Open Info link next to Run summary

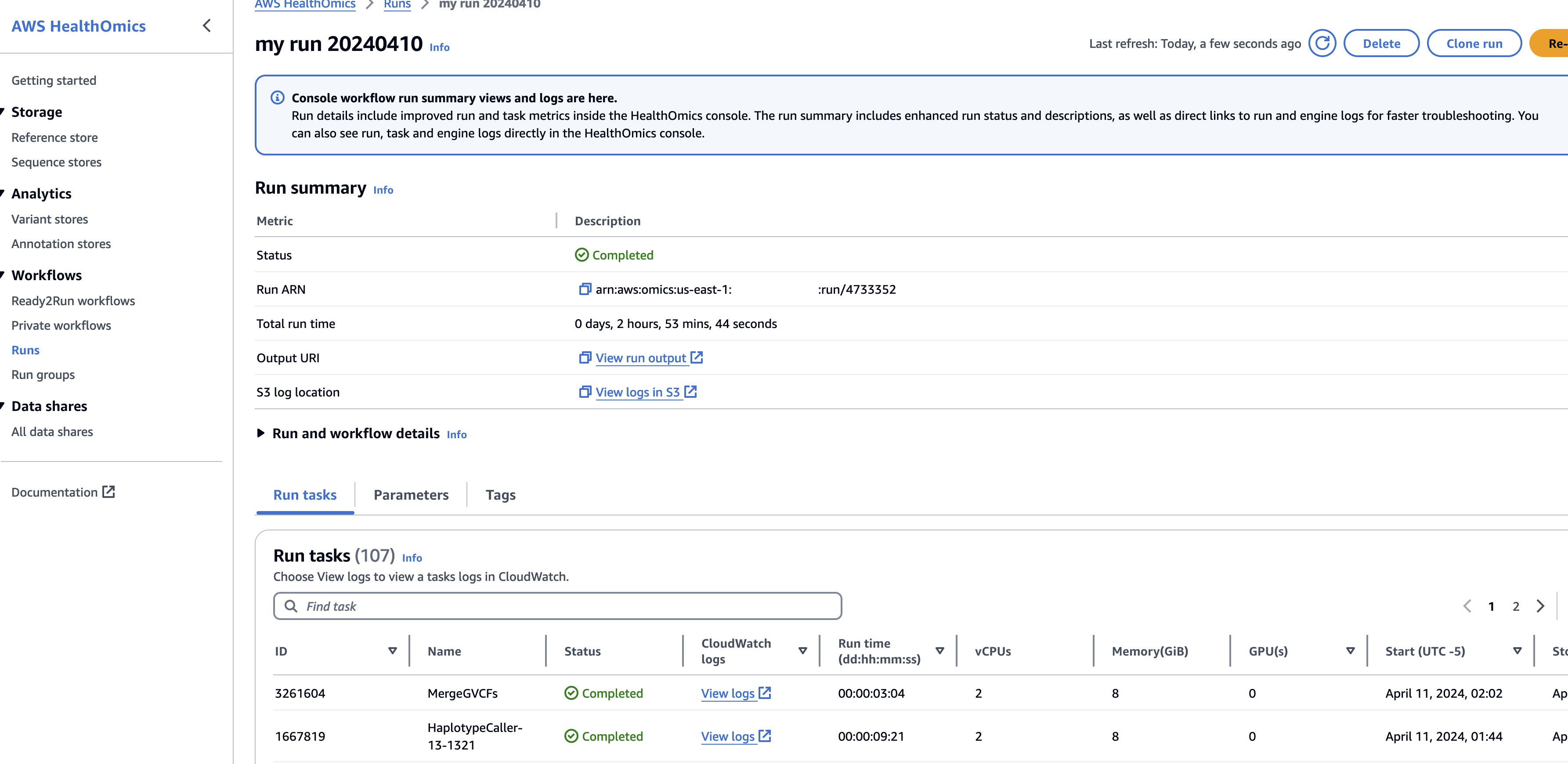tap(383, 190)
